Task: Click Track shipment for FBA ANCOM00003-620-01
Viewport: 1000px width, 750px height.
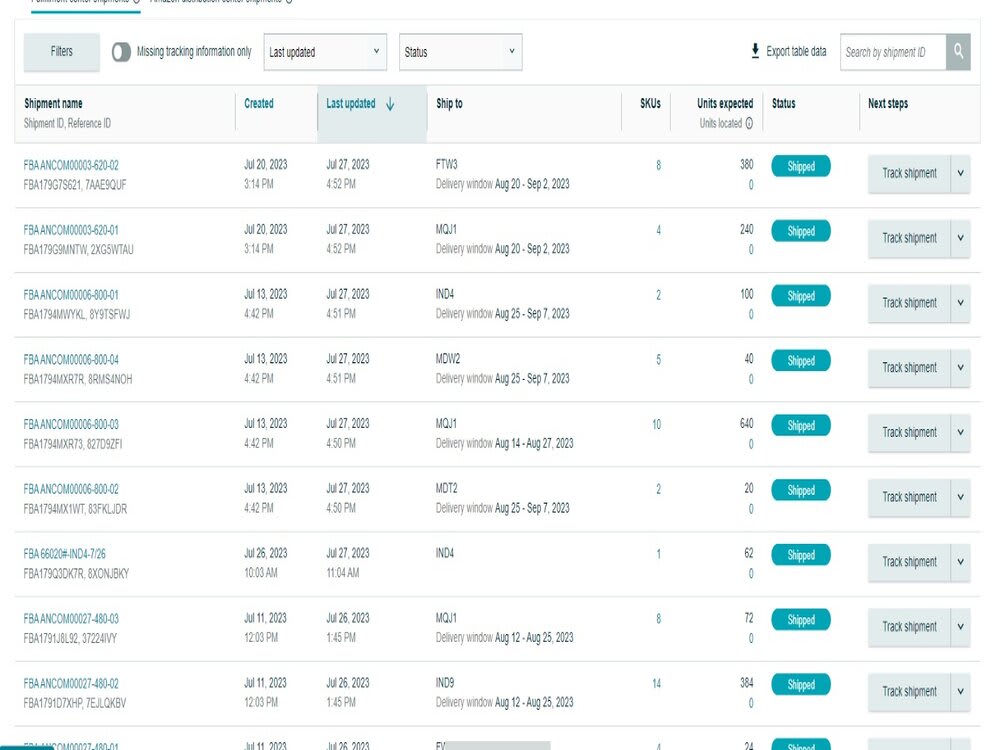Action: coord(909,238)
